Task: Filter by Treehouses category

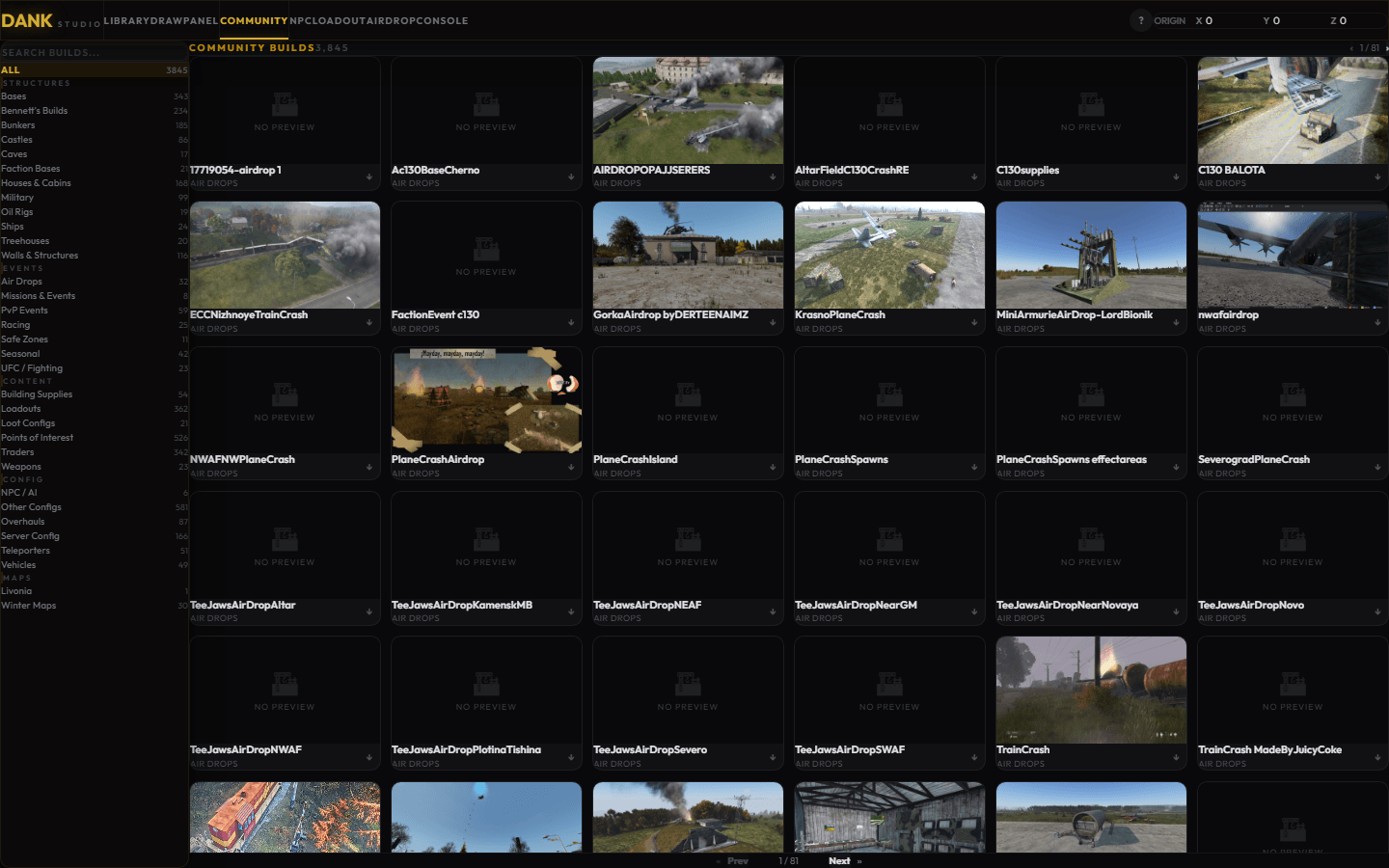Action: pos(95,241)
